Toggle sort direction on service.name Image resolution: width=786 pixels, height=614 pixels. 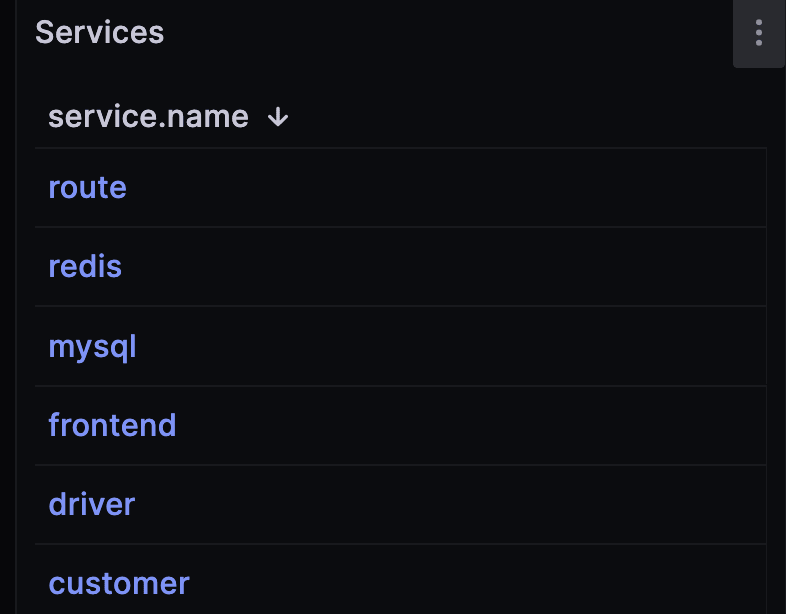(278, 117)
